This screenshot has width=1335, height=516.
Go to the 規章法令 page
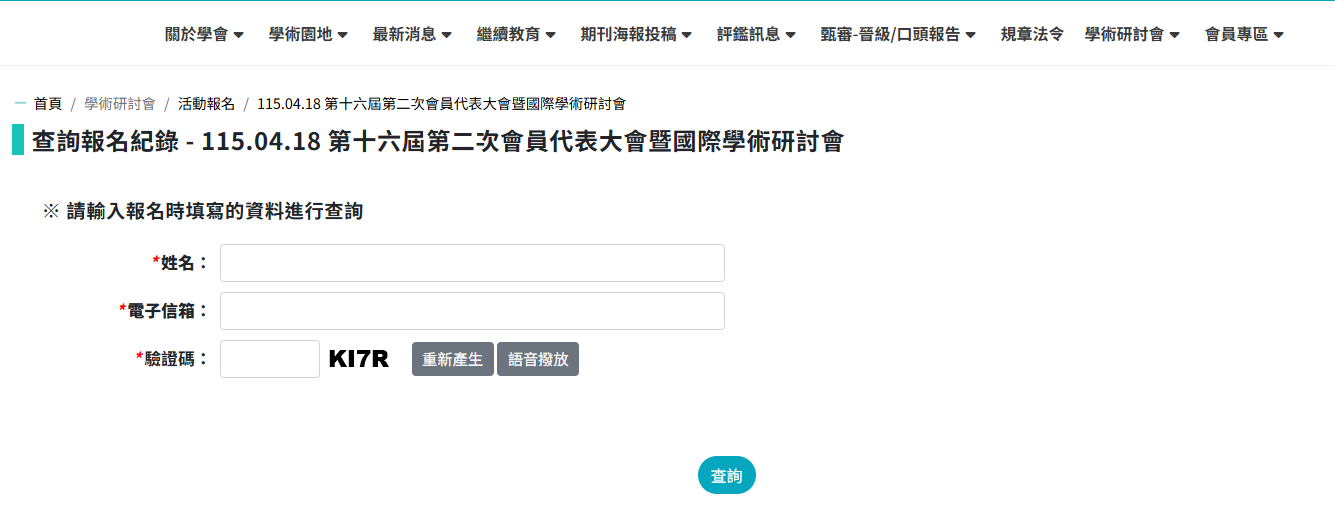click(x=1032, y=34)
